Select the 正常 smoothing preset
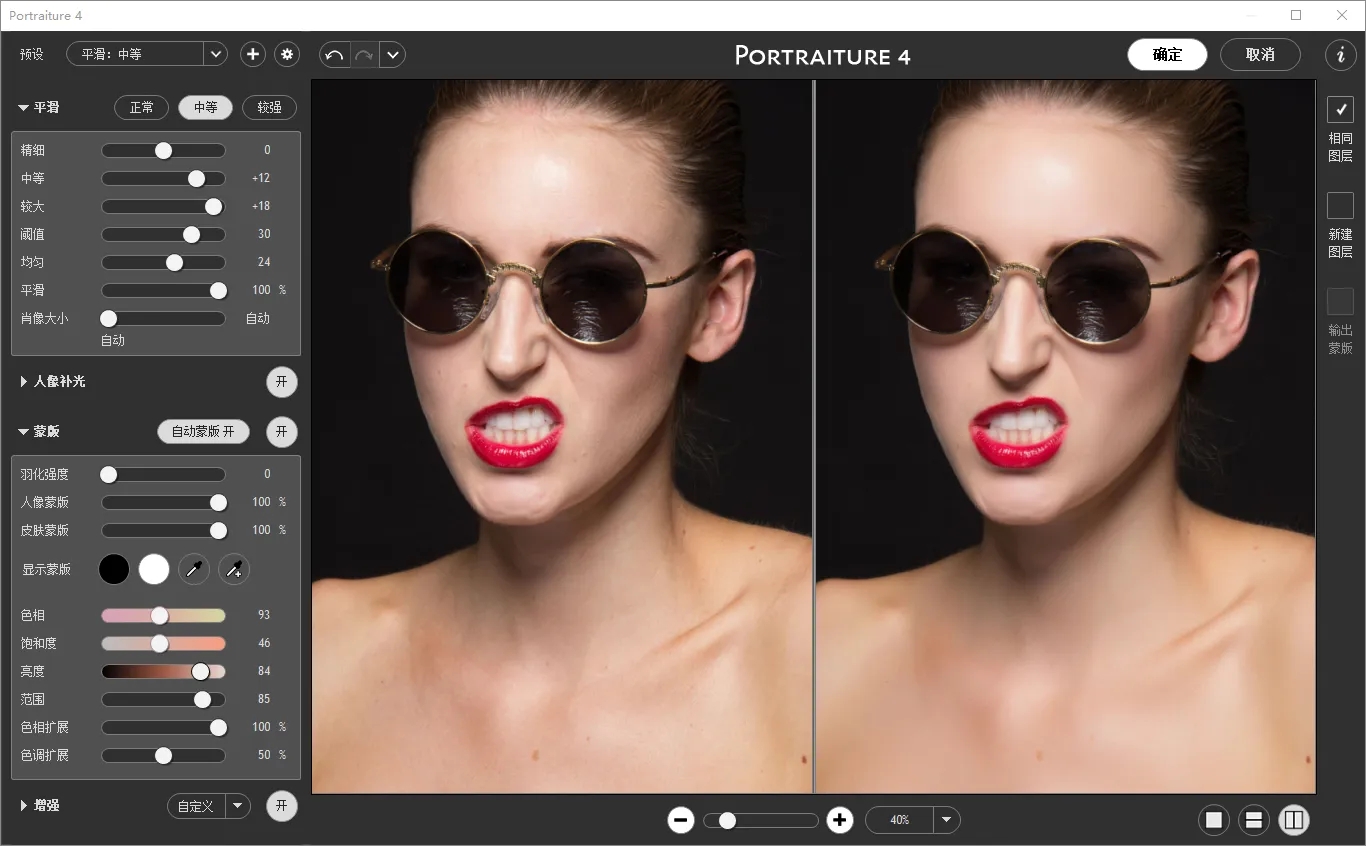The height and width of the screenshot is (846, 1366). point(142,108)
